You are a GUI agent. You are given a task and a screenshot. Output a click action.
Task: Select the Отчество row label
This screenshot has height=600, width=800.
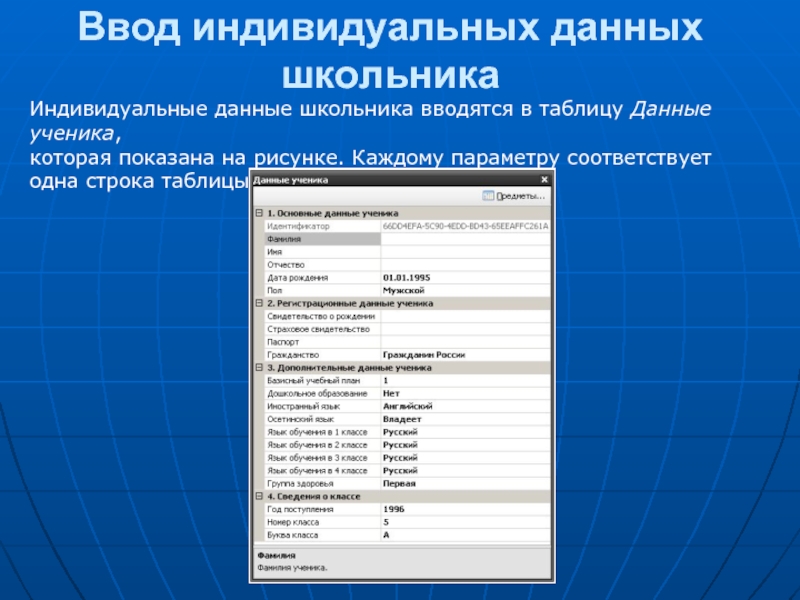tap(286, 265)
